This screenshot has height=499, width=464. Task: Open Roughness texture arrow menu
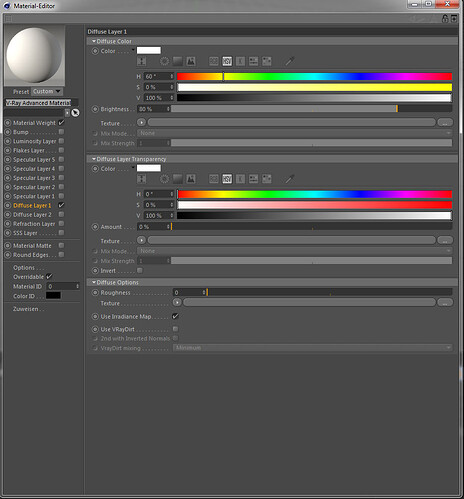point(177,302)
